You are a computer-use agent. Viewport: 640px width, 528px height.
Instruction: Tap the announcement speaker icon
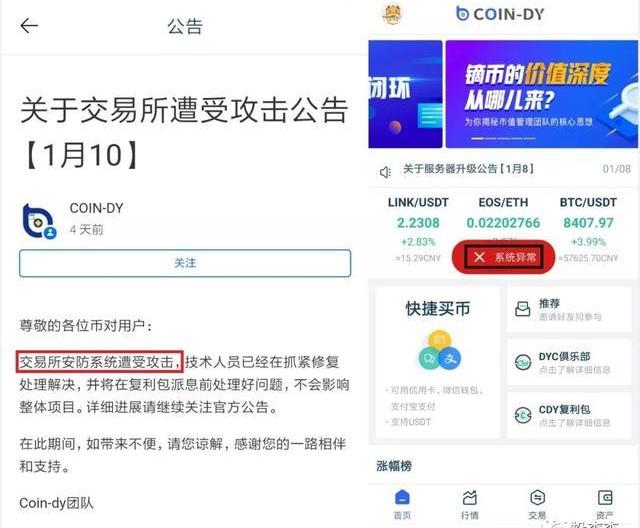[x=385, y=172]
